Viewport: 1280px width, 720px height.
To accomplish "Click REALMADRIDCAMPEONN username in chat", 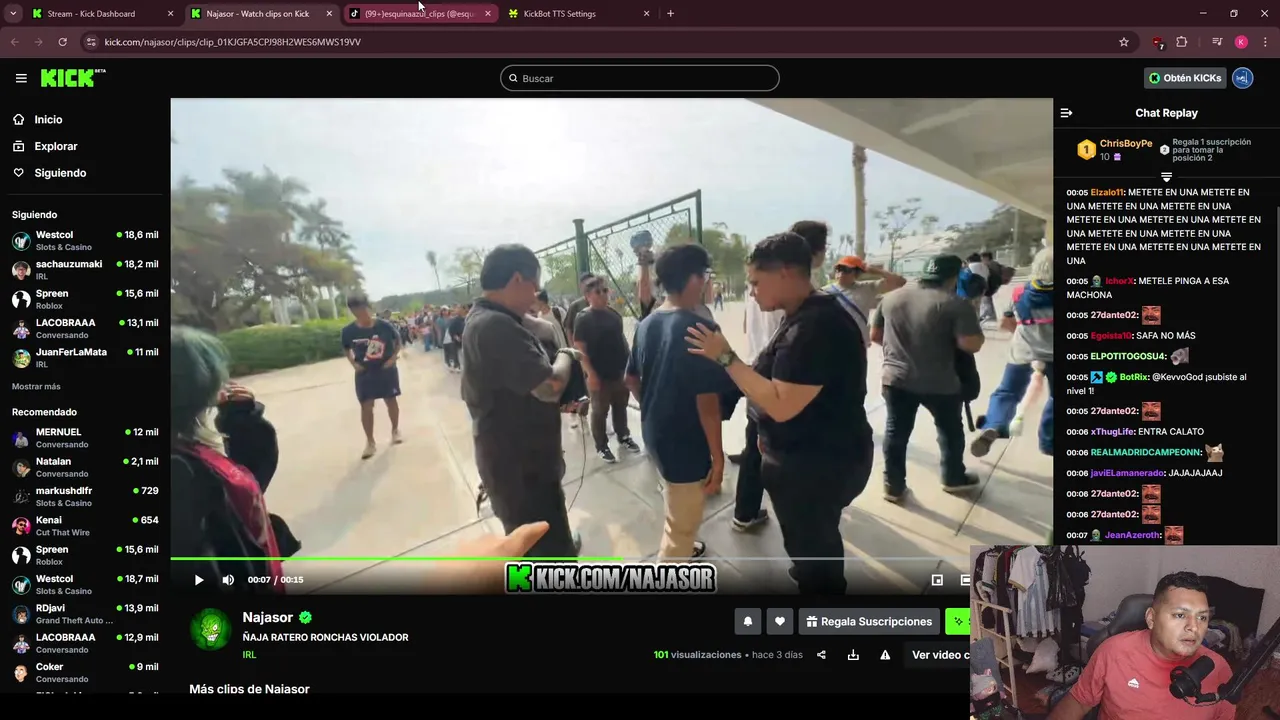I will click(x=1145, y=452).
